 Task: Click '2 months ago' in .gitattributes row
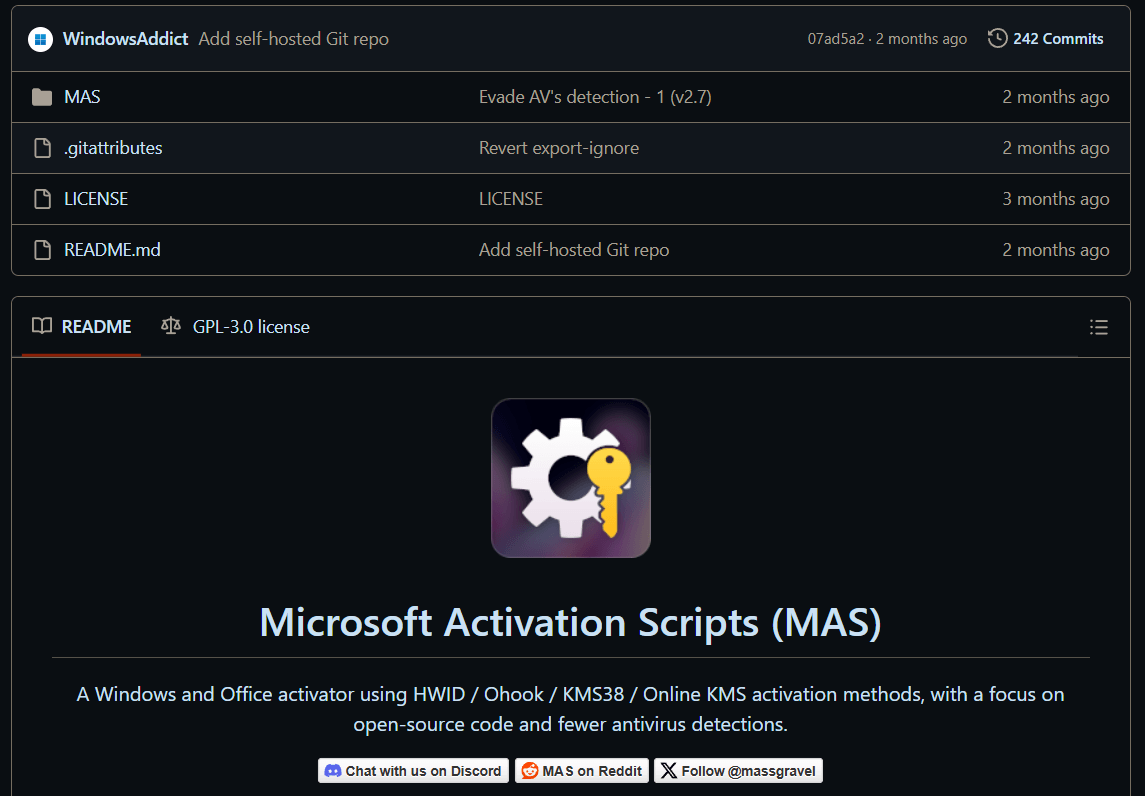tap(1055, 148)
